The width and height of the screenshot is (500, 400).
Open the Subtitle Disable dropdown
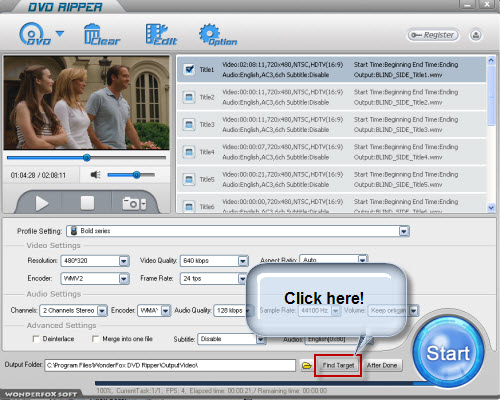[x=260, y=339]
